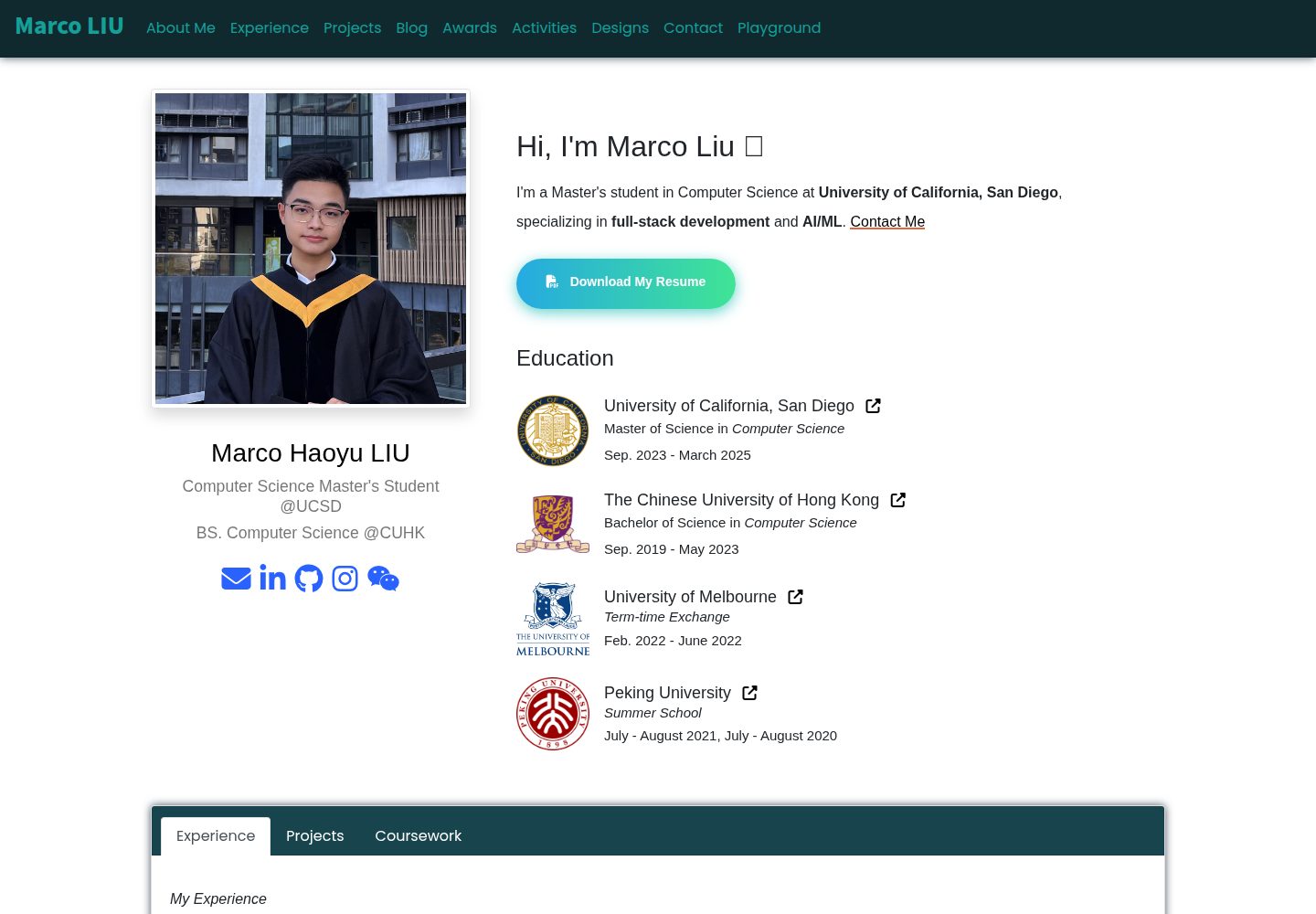Viewport: 1316px width, 914px height.
Task: Click University of Melbourne title
Action: click(x=690, y=597)
